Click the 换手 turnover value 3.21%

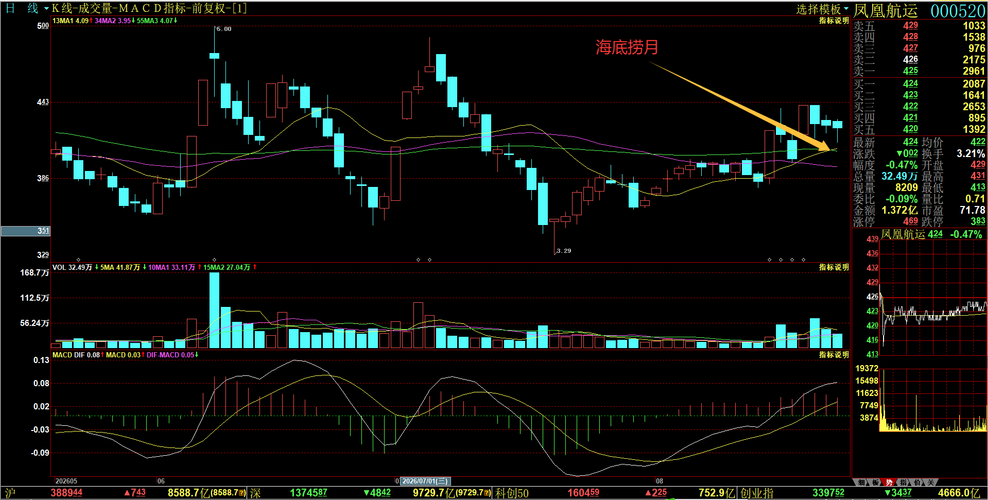coord(970,153)
